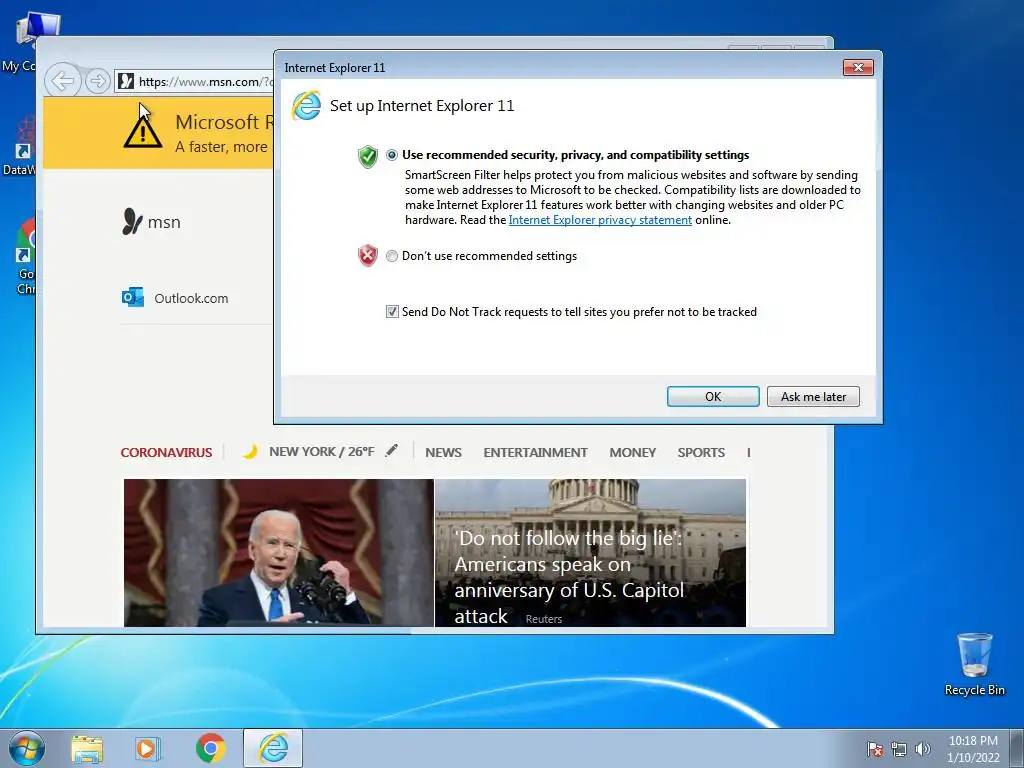Image resolution: width=1024 pixels, height=768 pixels.
Task: Click the volume speaker tray icon
Action: [923, 749]
